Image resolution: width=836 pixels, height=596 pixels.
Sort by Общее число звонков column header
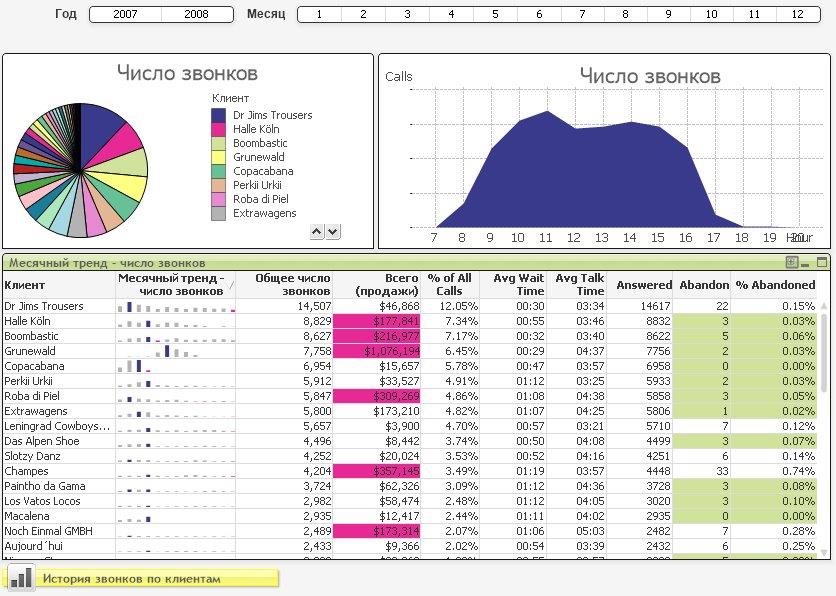point(284,285)
